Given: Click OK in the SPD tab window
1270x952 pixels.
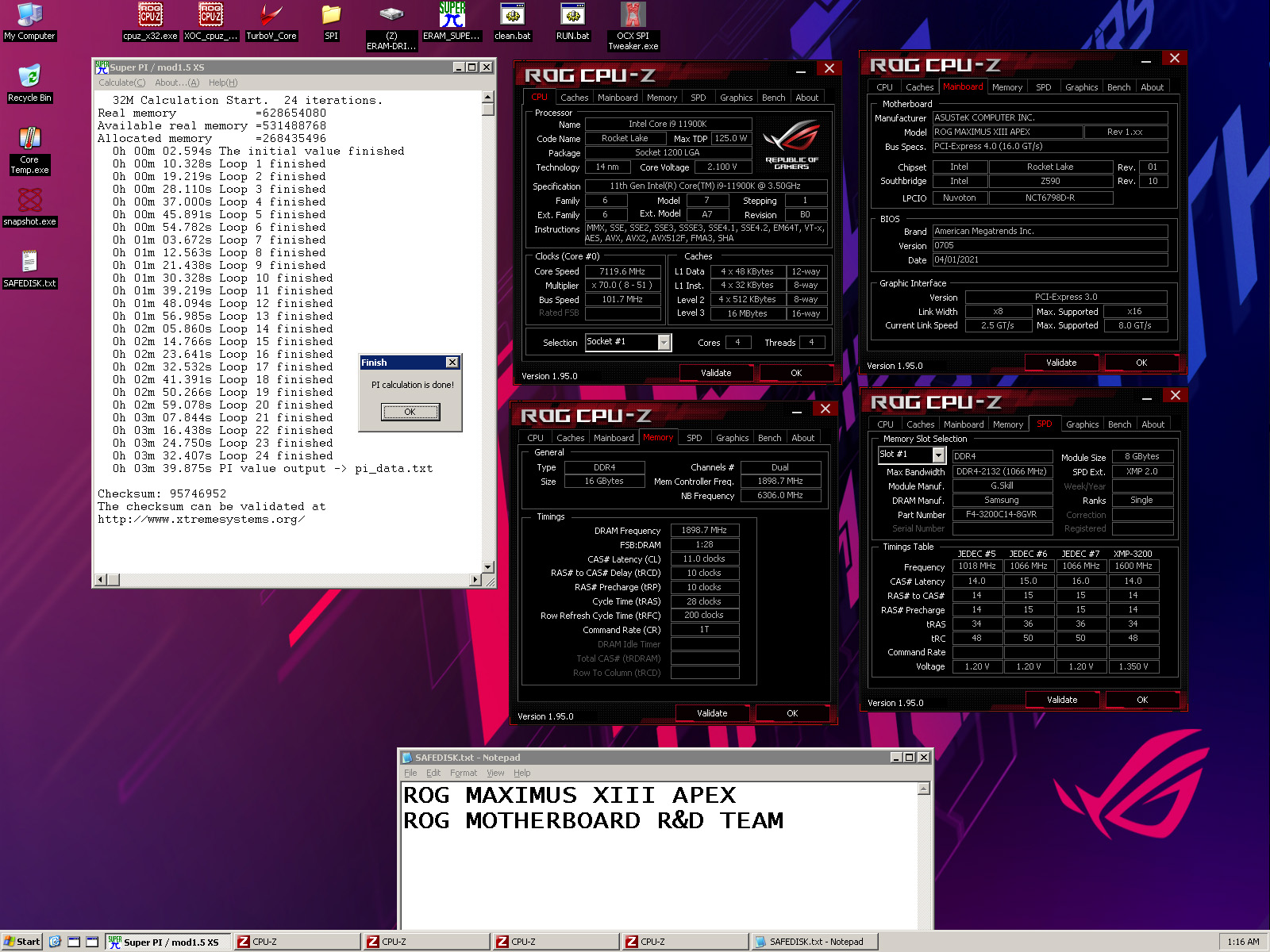Looking at the screenshot, I should click(1142, 700).
